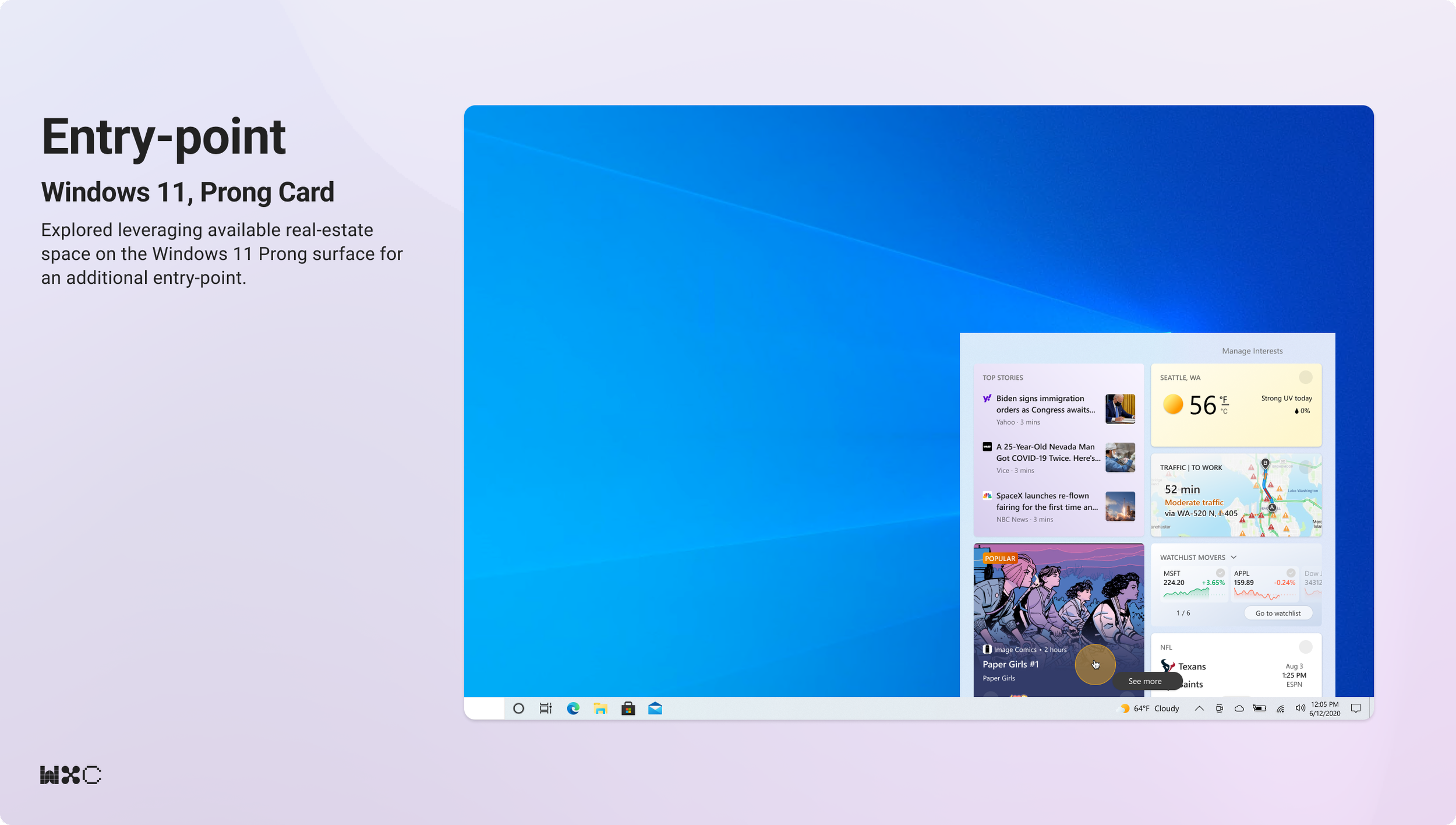Toggle the APPL watchlist checkmark

(x=1291, y=573)
